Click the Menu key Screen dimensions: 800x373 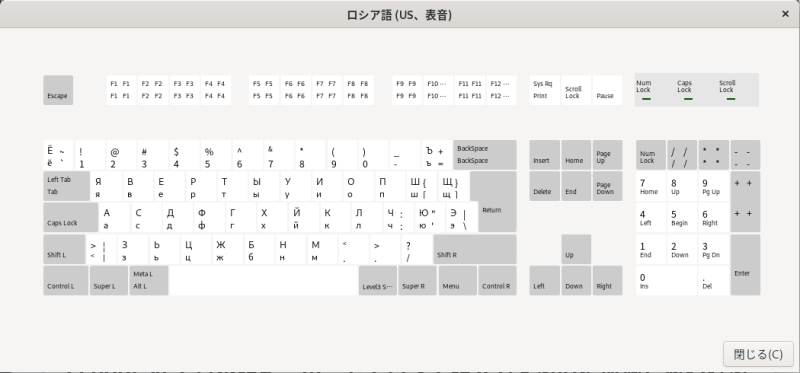click(x=458, y=281)
